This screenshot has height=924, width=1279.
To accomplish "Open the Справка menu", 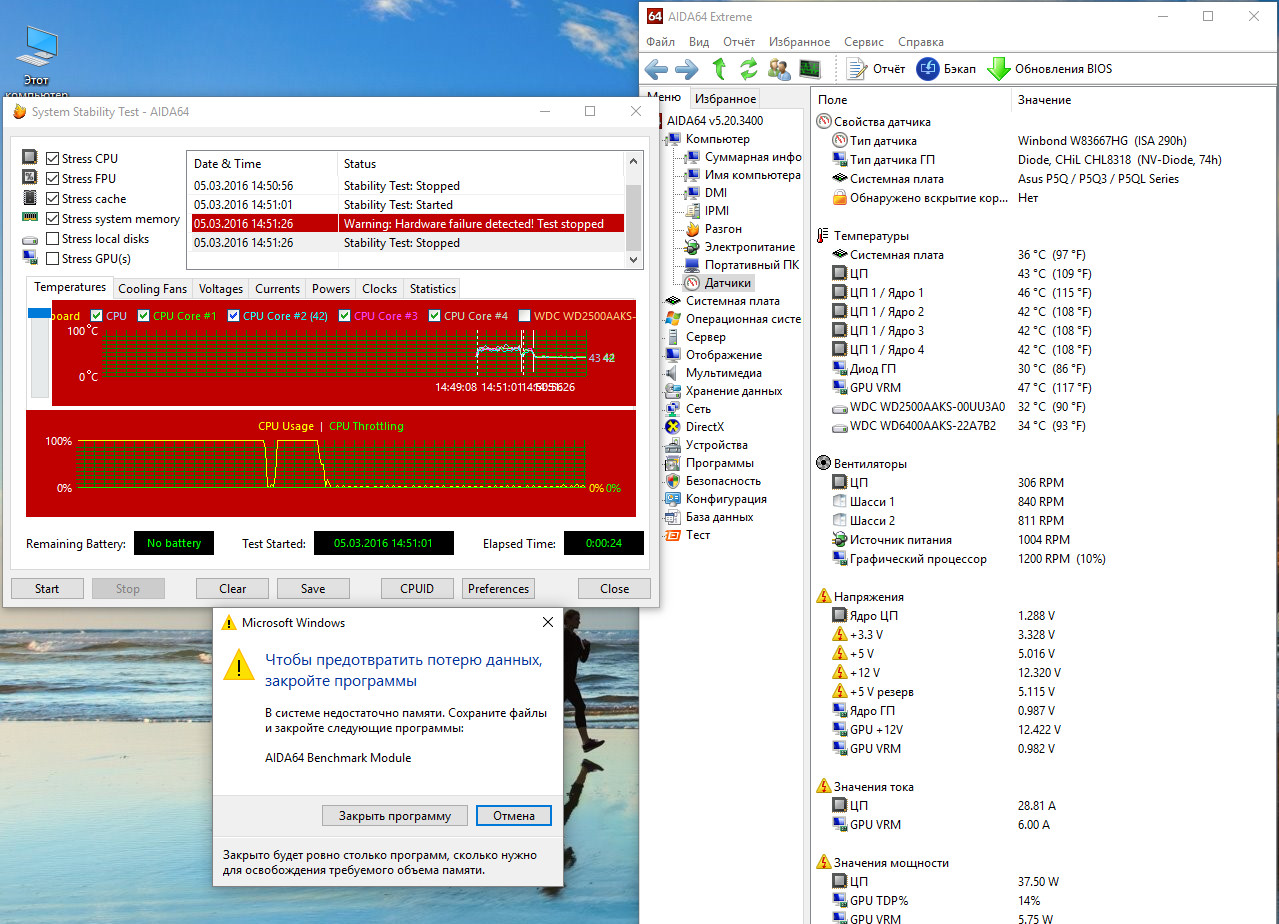I will coord(921,42).
